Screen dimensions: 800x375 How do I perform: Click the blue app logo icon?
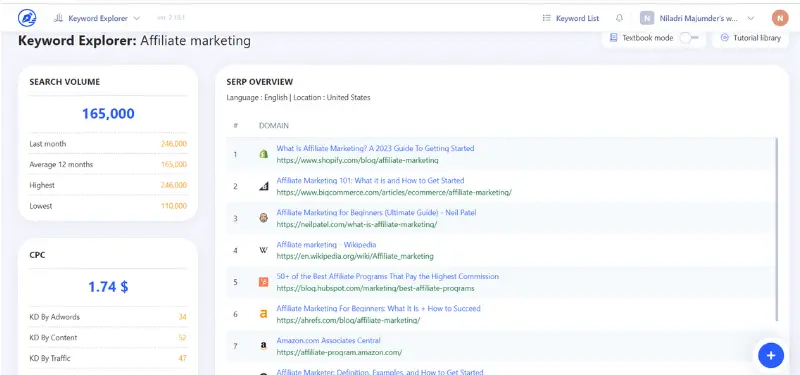tap(27, 18)
